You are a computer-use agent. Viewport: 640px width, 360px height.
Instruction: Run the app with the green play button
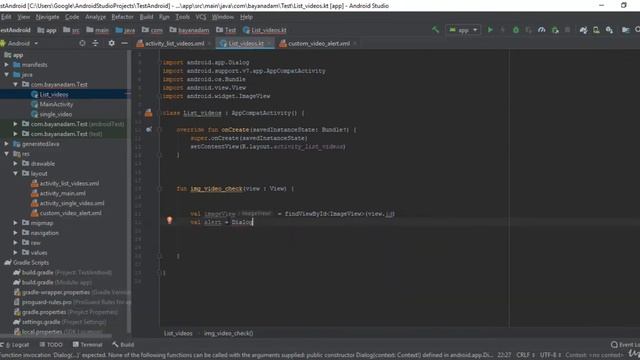(x=490, y=30)
